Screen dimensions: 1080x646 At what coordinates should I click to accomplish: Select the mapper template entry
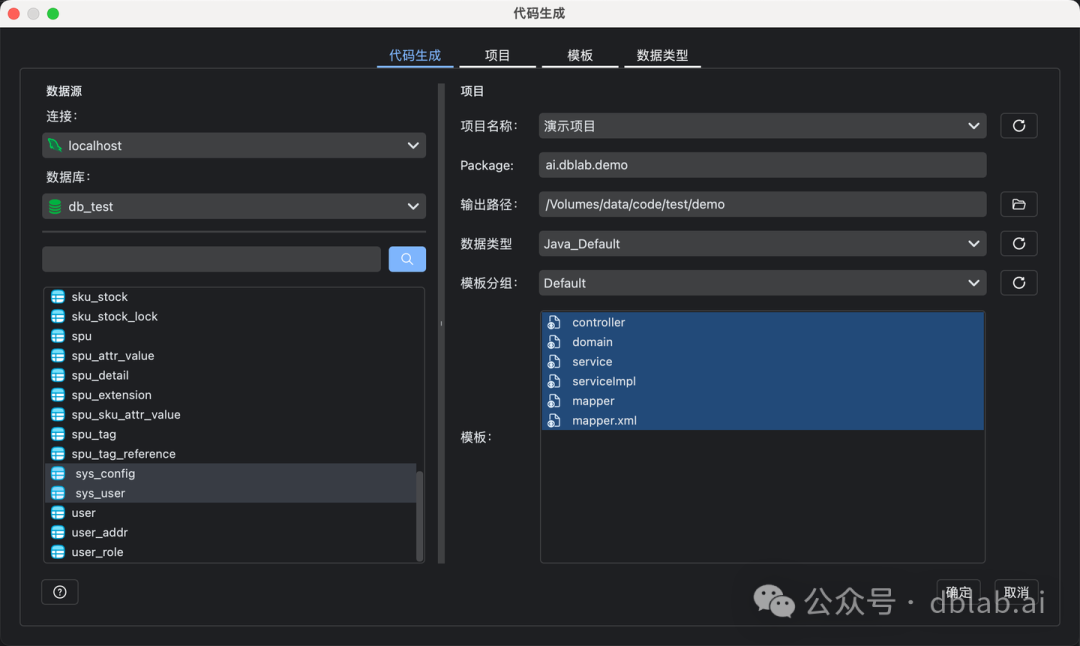pyautogui.click(x=762, y=401)
